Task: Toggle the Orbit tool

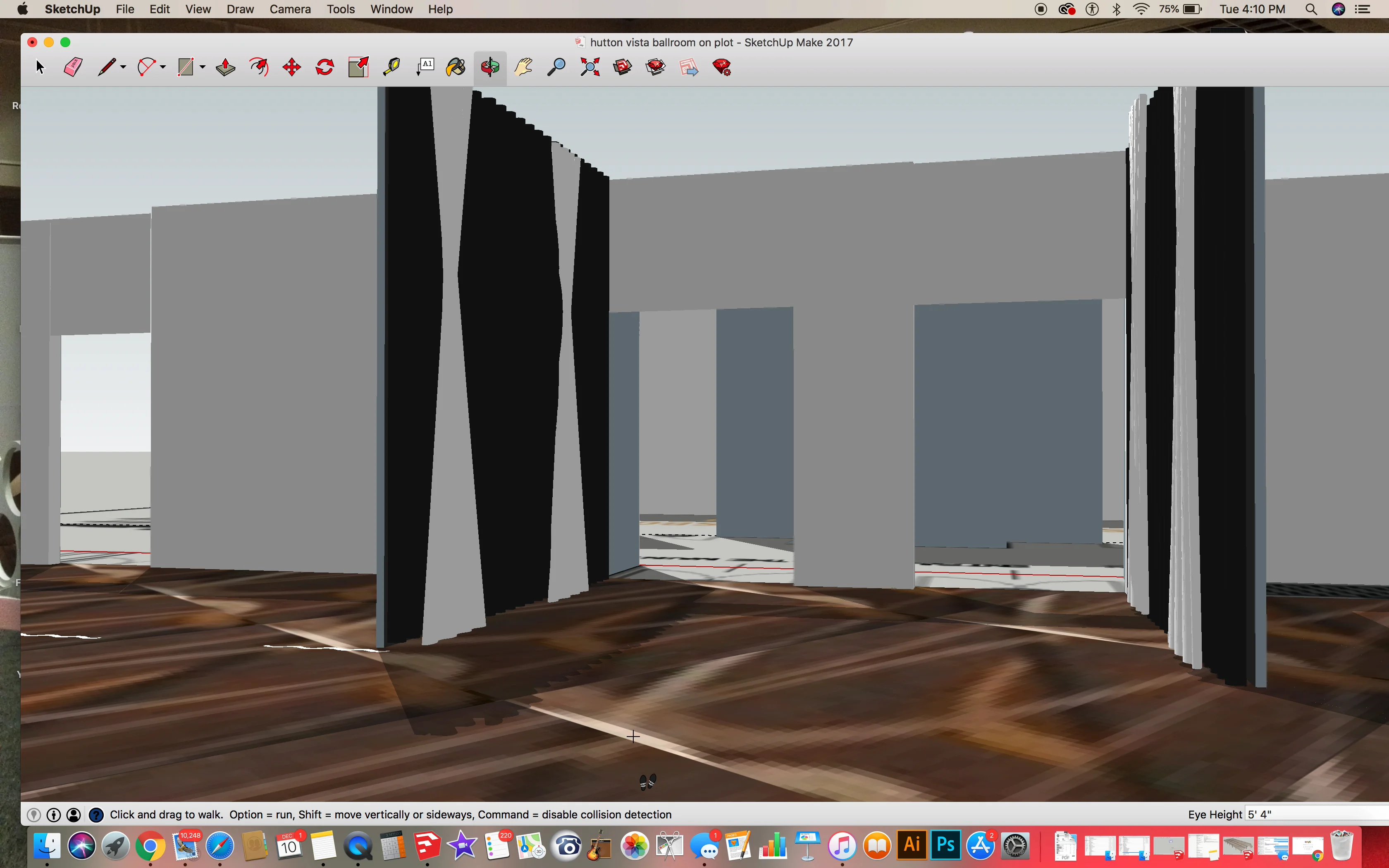Action: point(490,68)
